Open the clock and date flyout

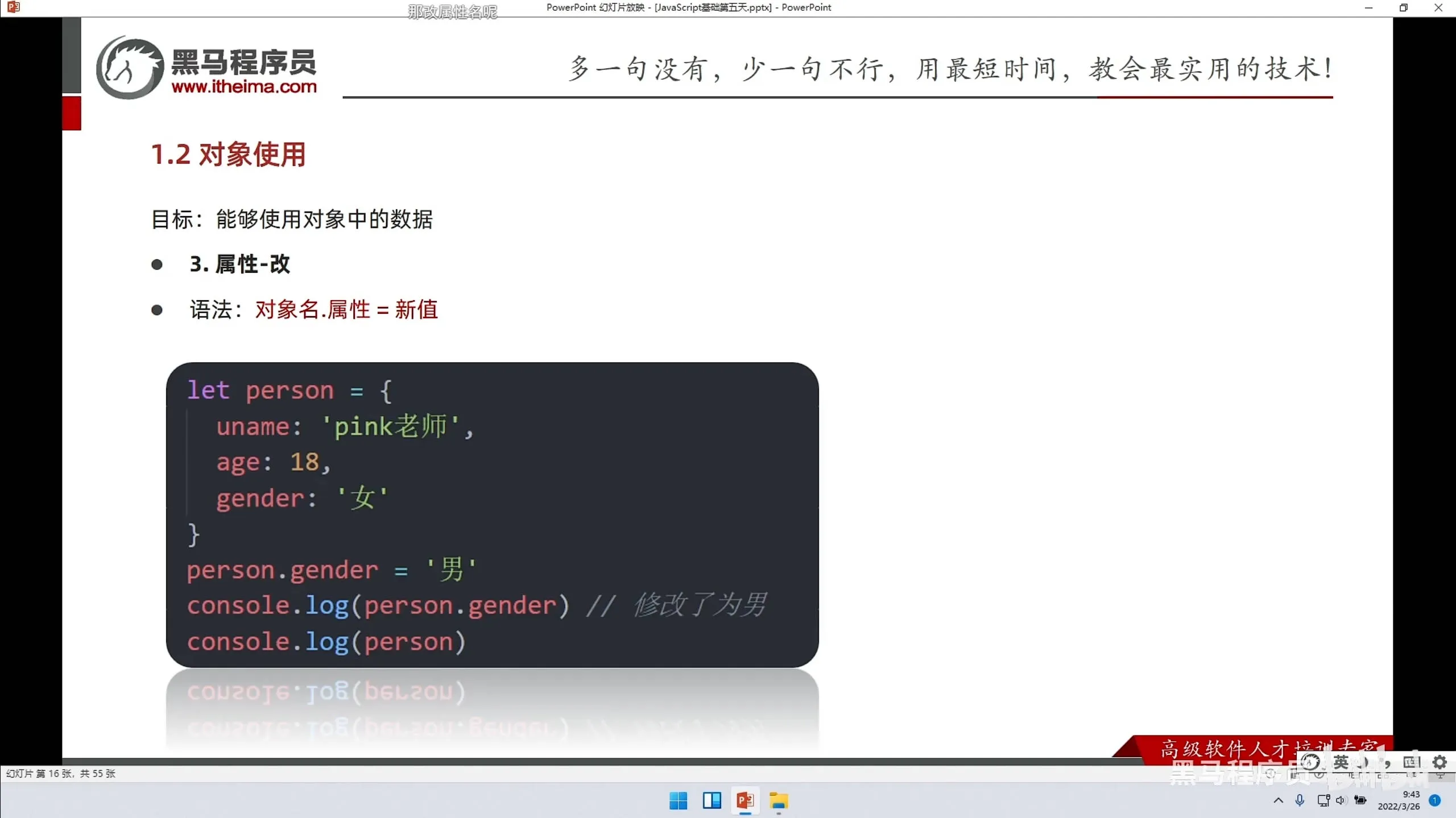[x=1399, y=800]
